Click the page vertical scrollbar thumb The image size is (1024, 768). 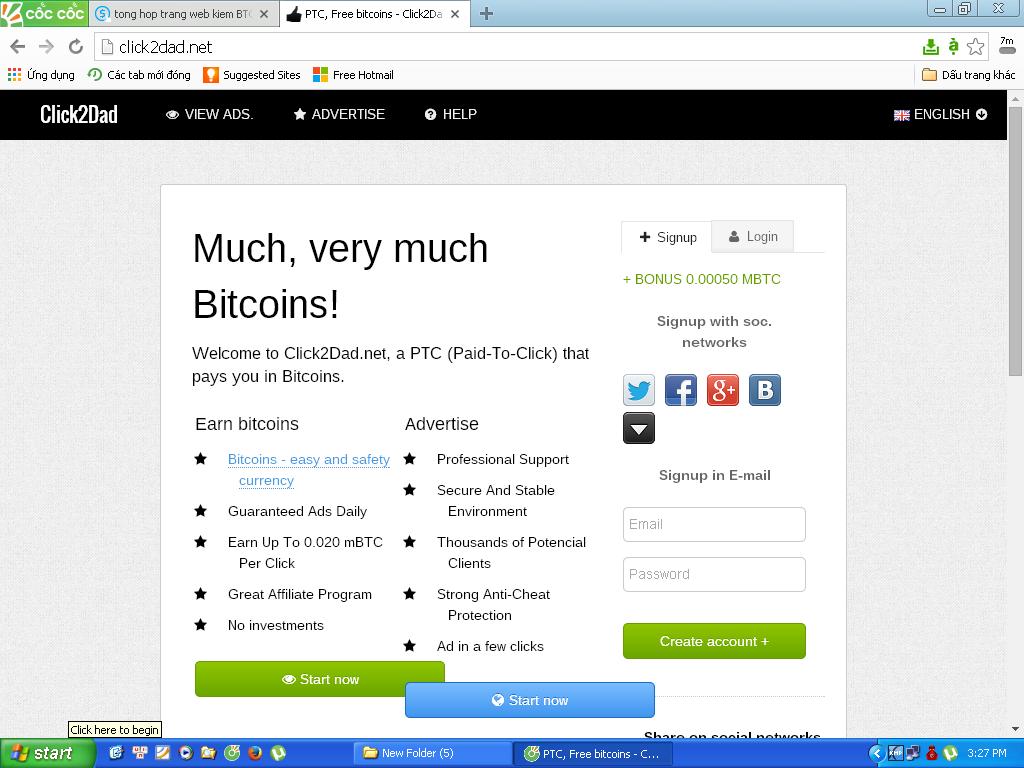click(x=1016, y=241)
